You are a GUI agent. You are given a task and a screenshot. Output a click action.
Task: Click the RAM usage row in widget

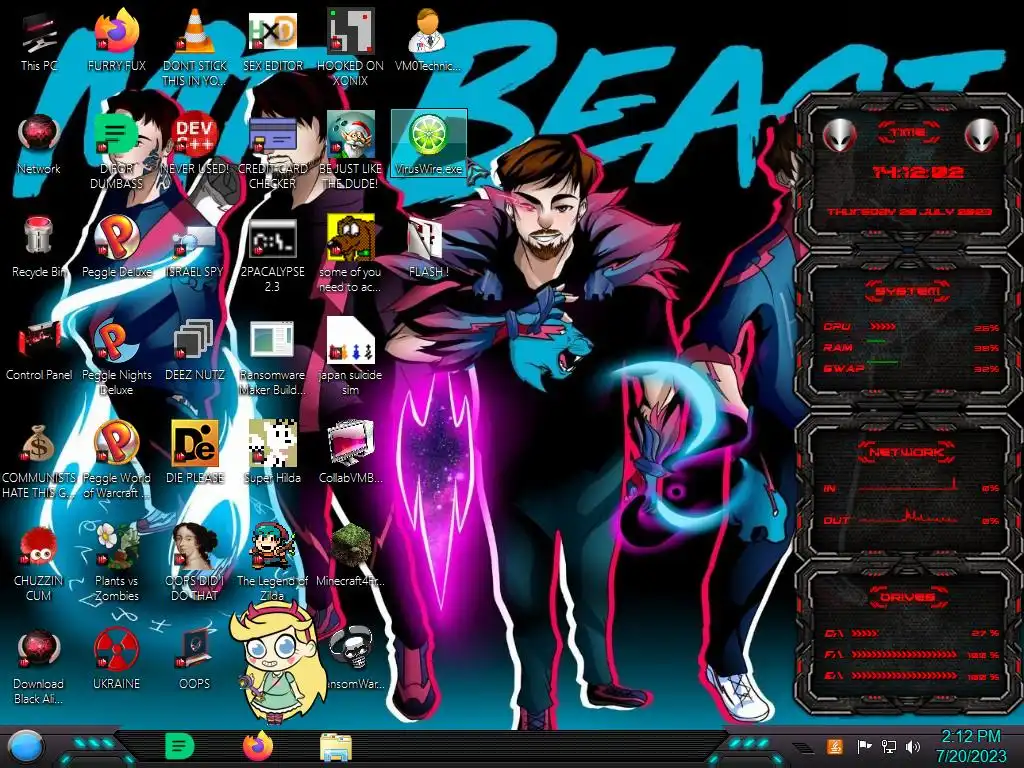click(x=911, y=347)
